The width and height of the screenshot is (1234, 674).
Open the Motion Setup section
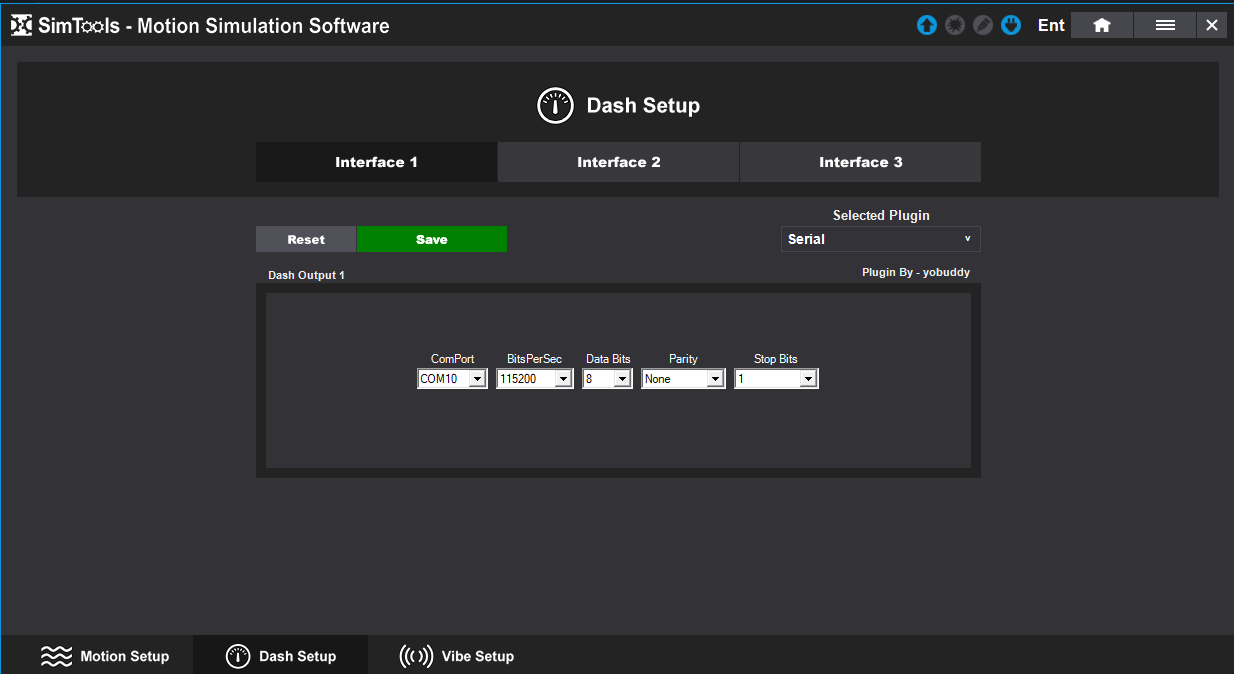click(x=105, y=656)
